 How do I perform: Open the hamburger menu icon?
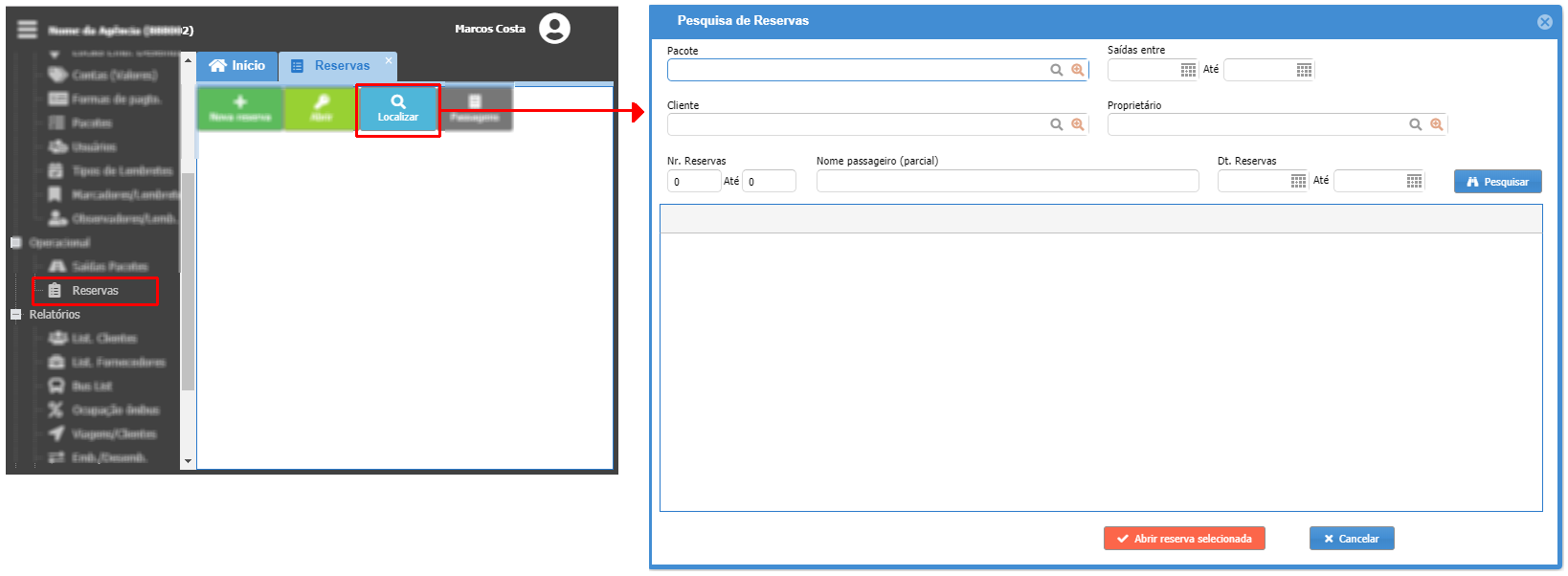(x=27, y=30)
